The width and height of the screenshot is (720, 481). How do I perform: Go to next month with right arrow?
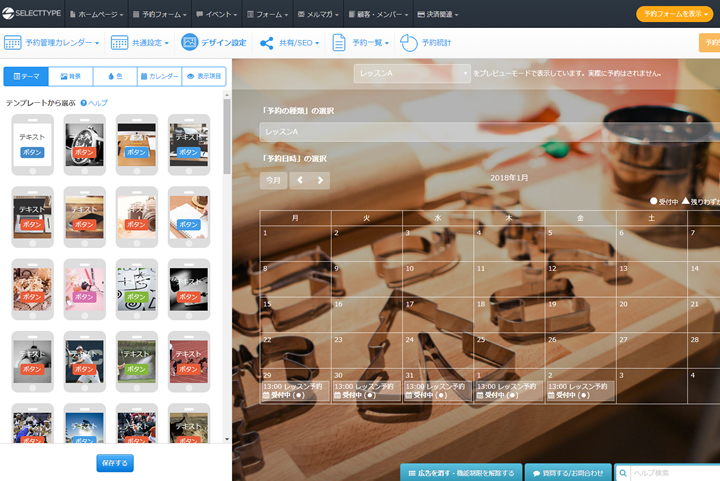coord(320,181)
